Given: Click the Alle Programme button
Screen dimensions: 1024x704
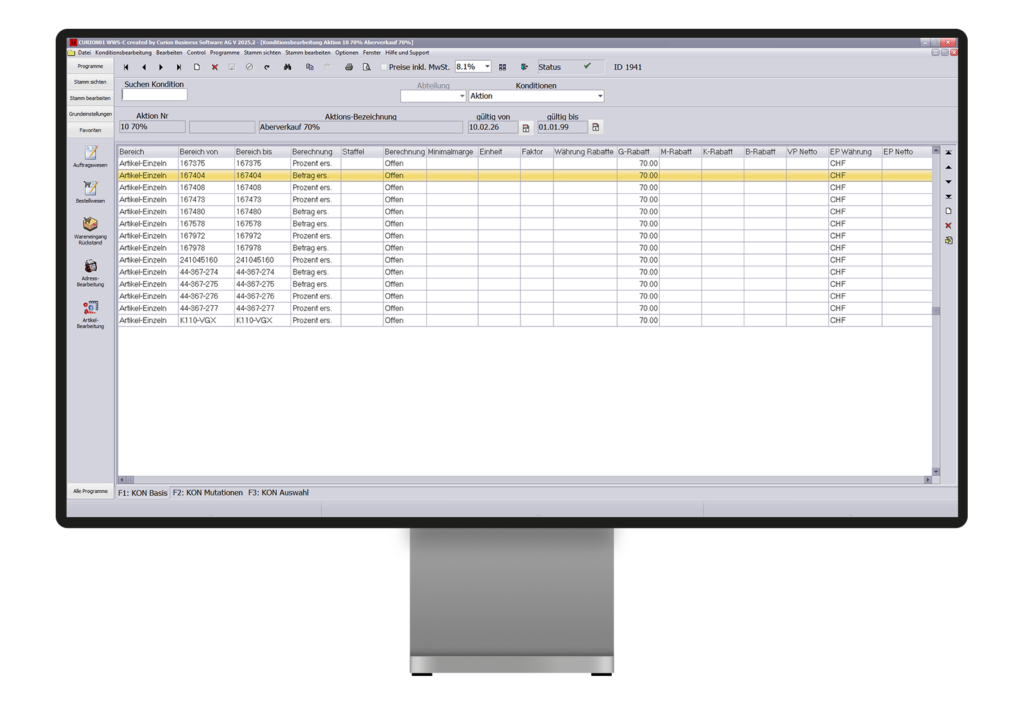Looking at the screenshot, I should 90,492.
